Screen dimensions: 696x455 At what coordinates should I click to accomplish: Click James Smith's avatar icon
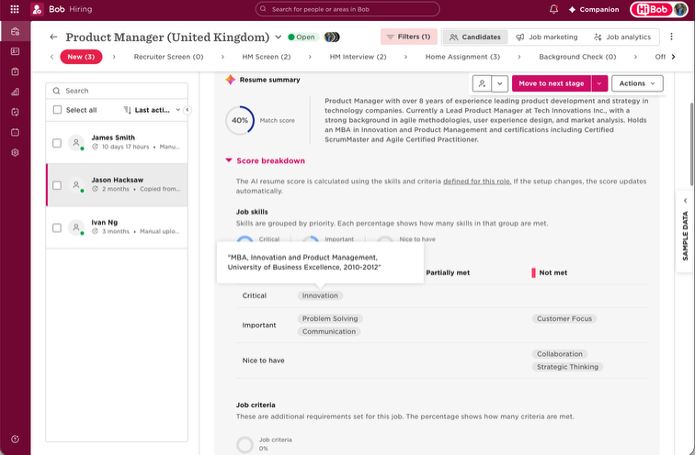pos(76,142)
